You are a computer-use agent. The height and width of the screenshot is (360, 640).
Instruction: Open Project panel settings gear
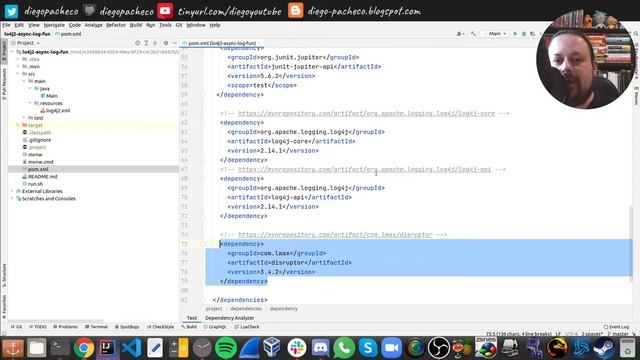166,43
